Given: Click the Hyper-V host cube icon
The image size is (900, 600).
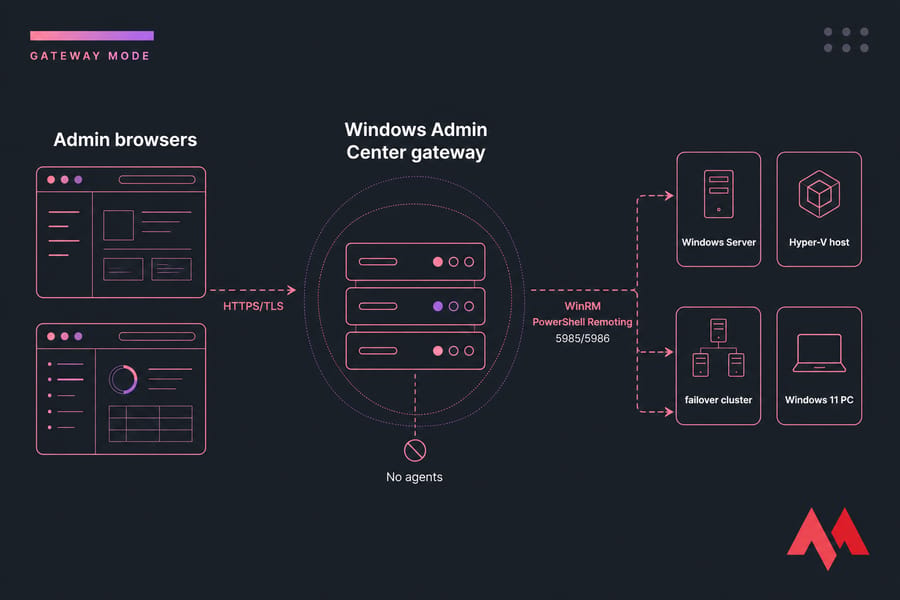Looking at the screenshot, I should (819, 193).
